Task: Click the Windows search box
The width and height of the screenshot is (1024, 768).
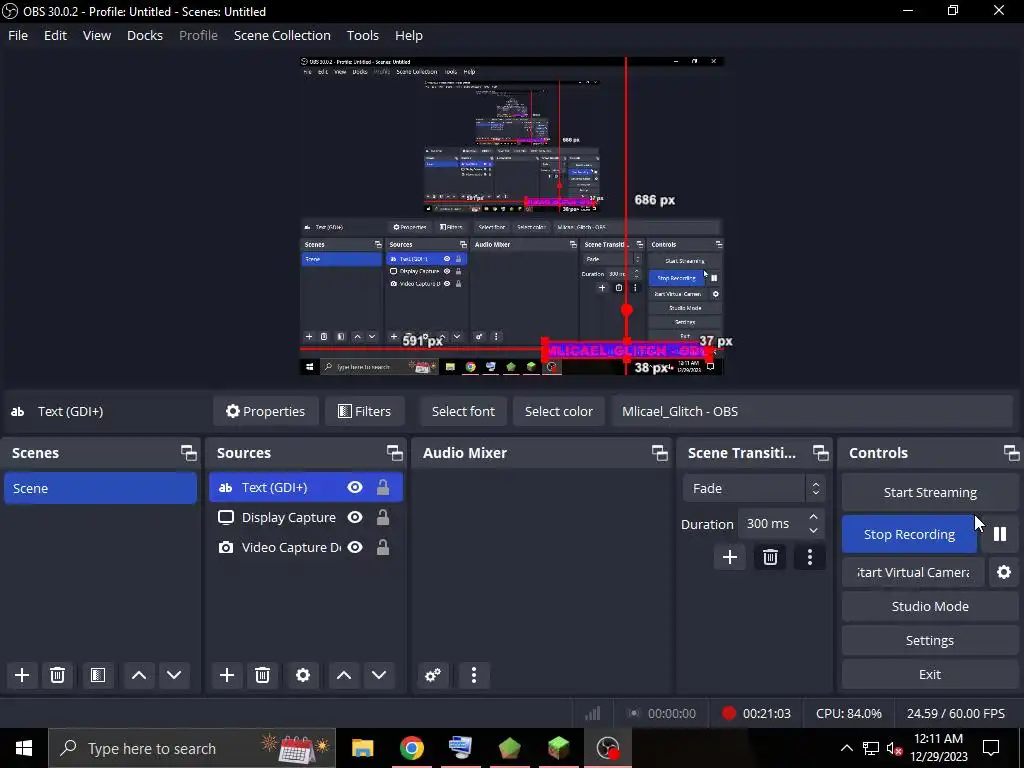Action: (x=192, y=748)
